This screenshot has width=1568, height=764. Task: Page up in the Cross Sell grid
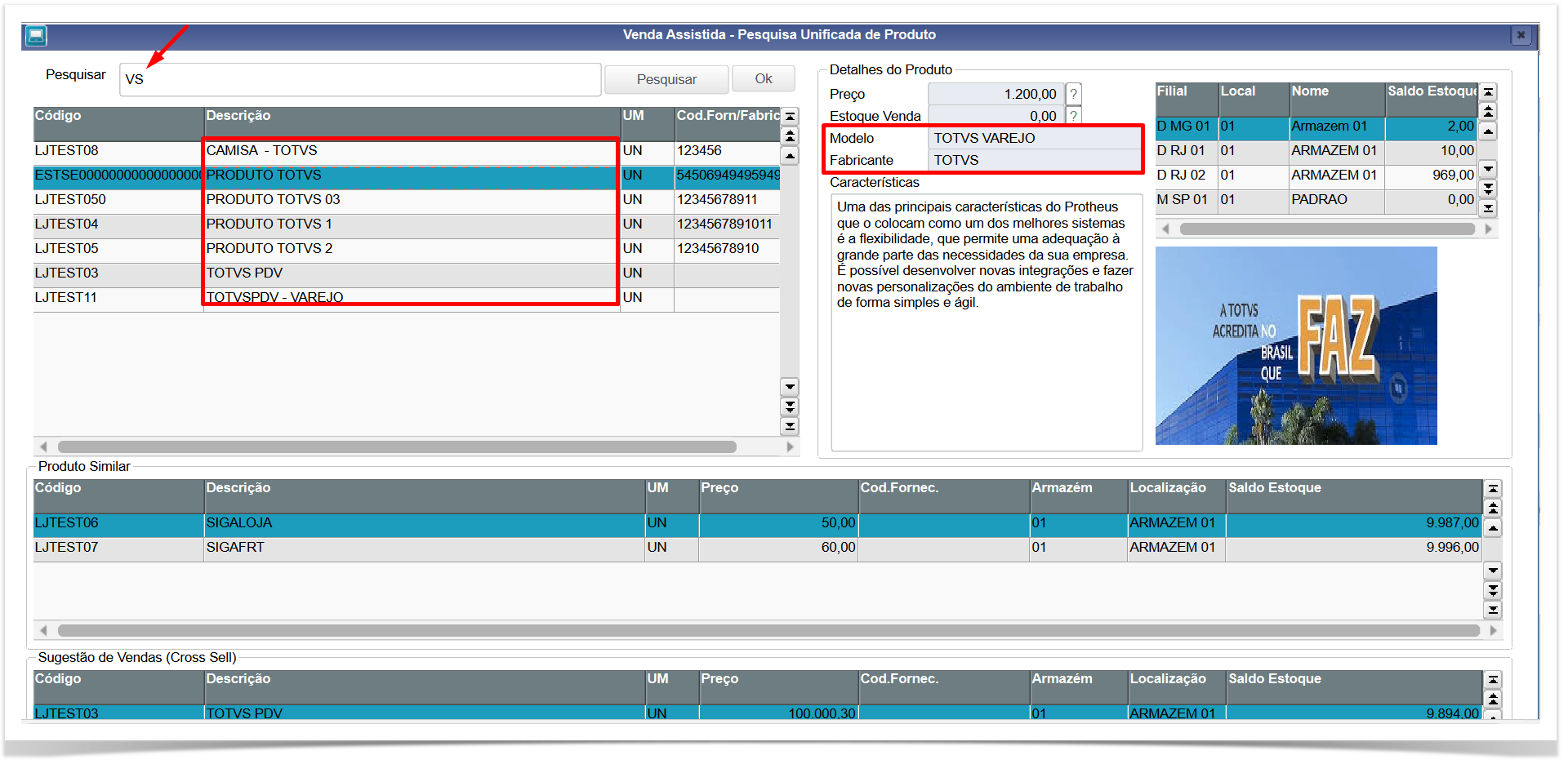click(1493, 699)
